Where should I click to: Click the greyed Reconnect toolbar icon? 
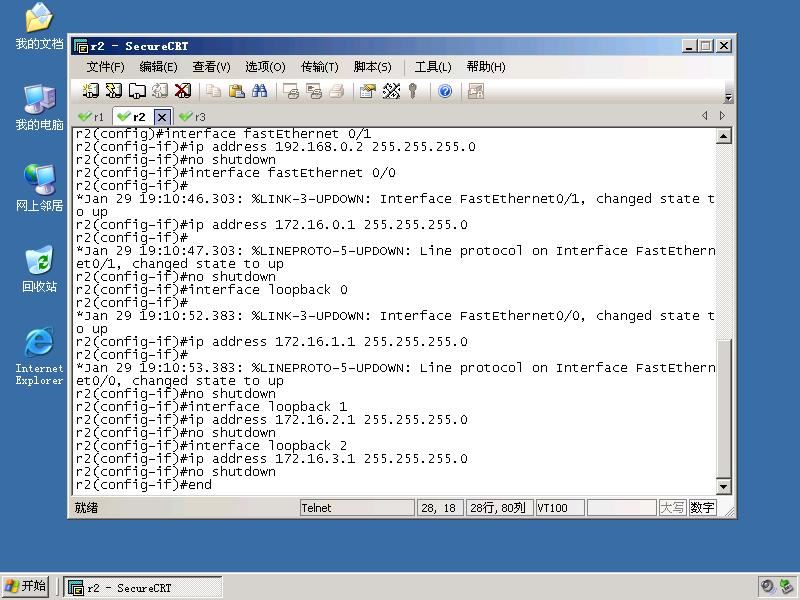click(x=160, y=91)
